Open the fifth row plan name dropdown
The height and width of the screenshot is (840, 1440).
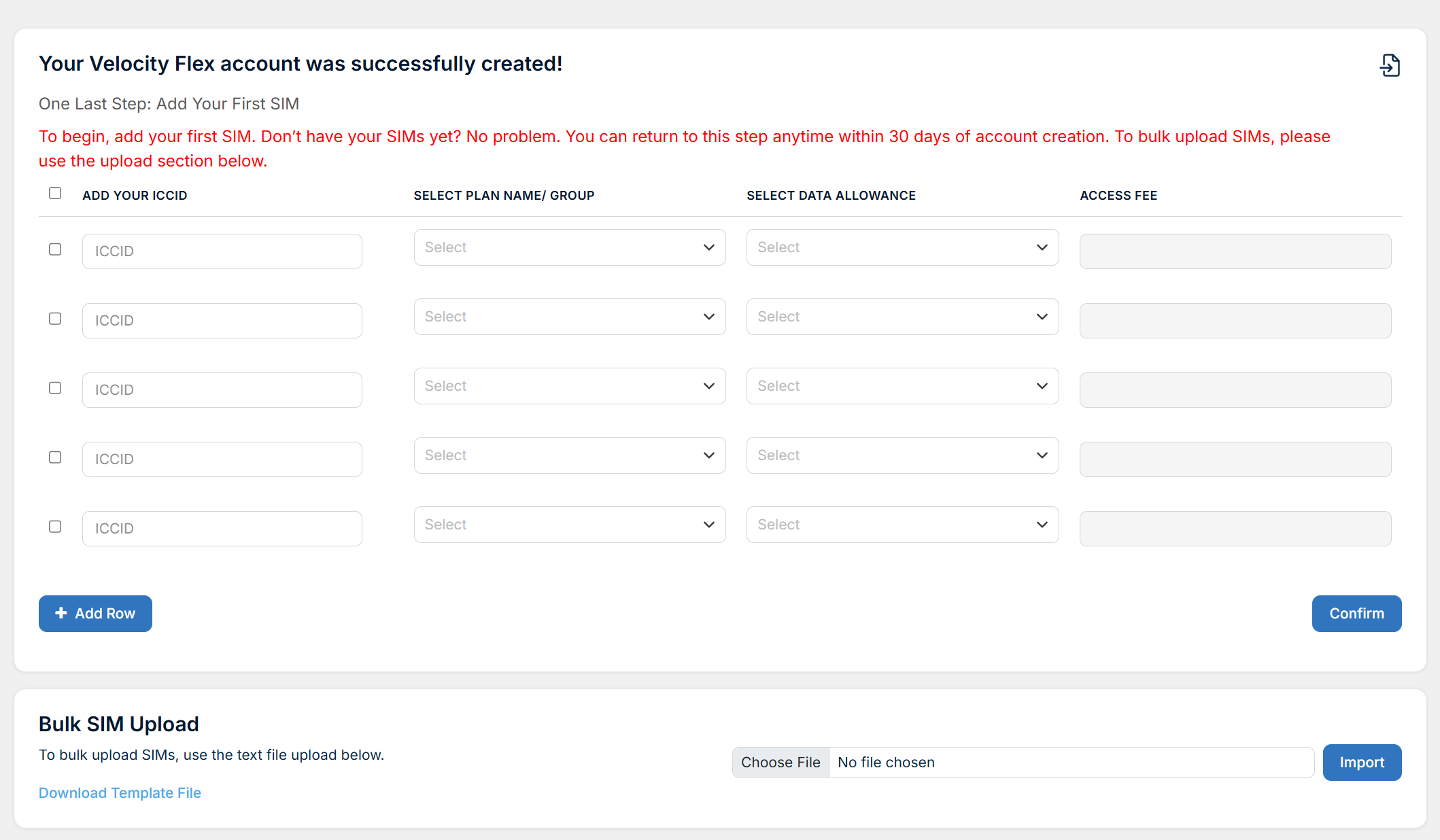pyautogui.click(x=570, y=525)
